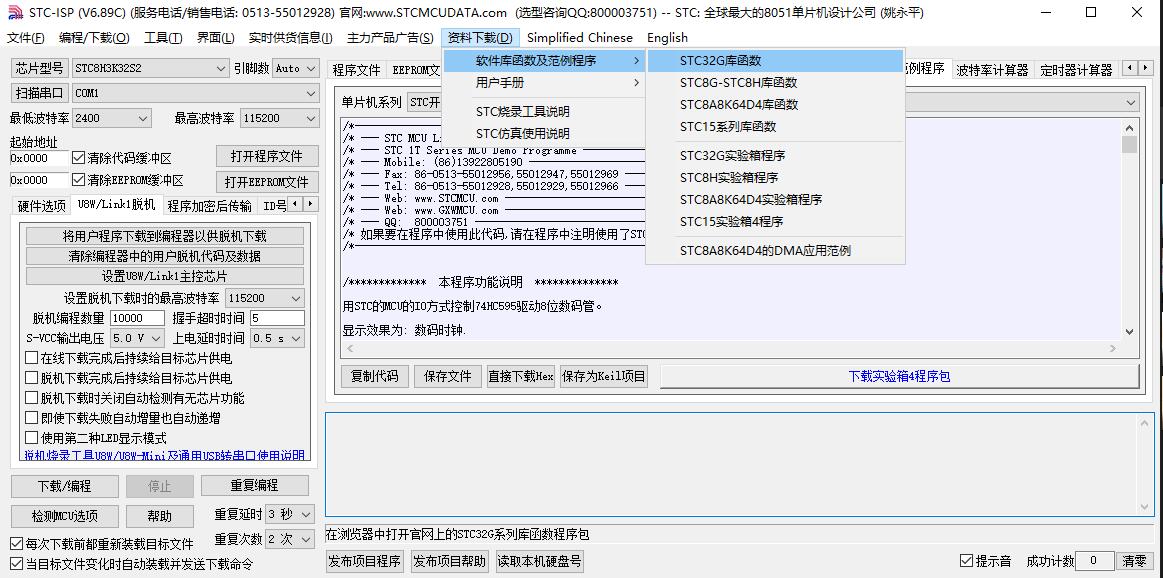Choose STC15实验箱4程序 submenu entry
This screenshot has height=578, width=1163.
click(775, 221)
